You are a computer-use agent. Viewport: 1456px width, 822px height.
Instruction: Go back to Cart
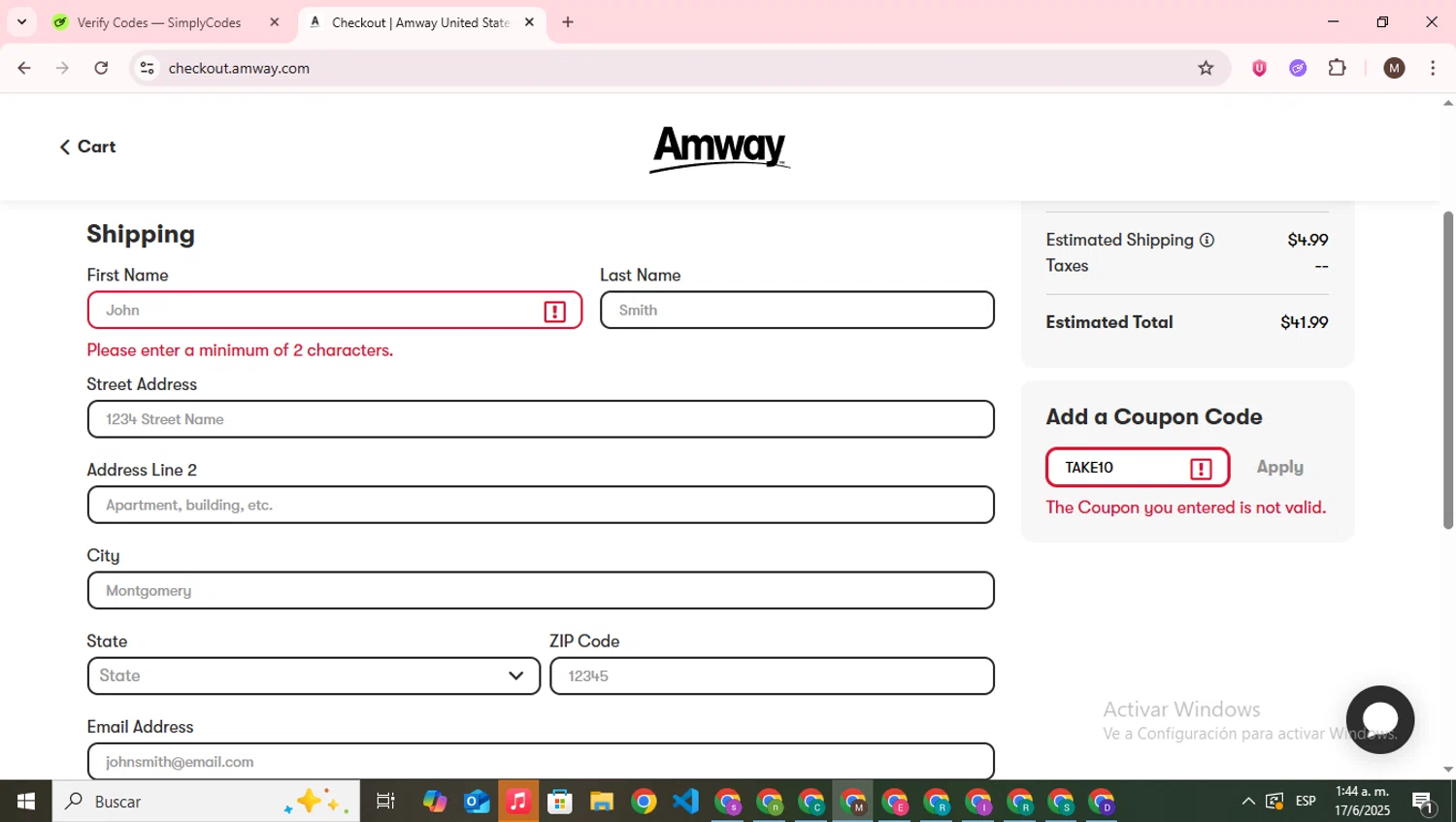(87, 147)
